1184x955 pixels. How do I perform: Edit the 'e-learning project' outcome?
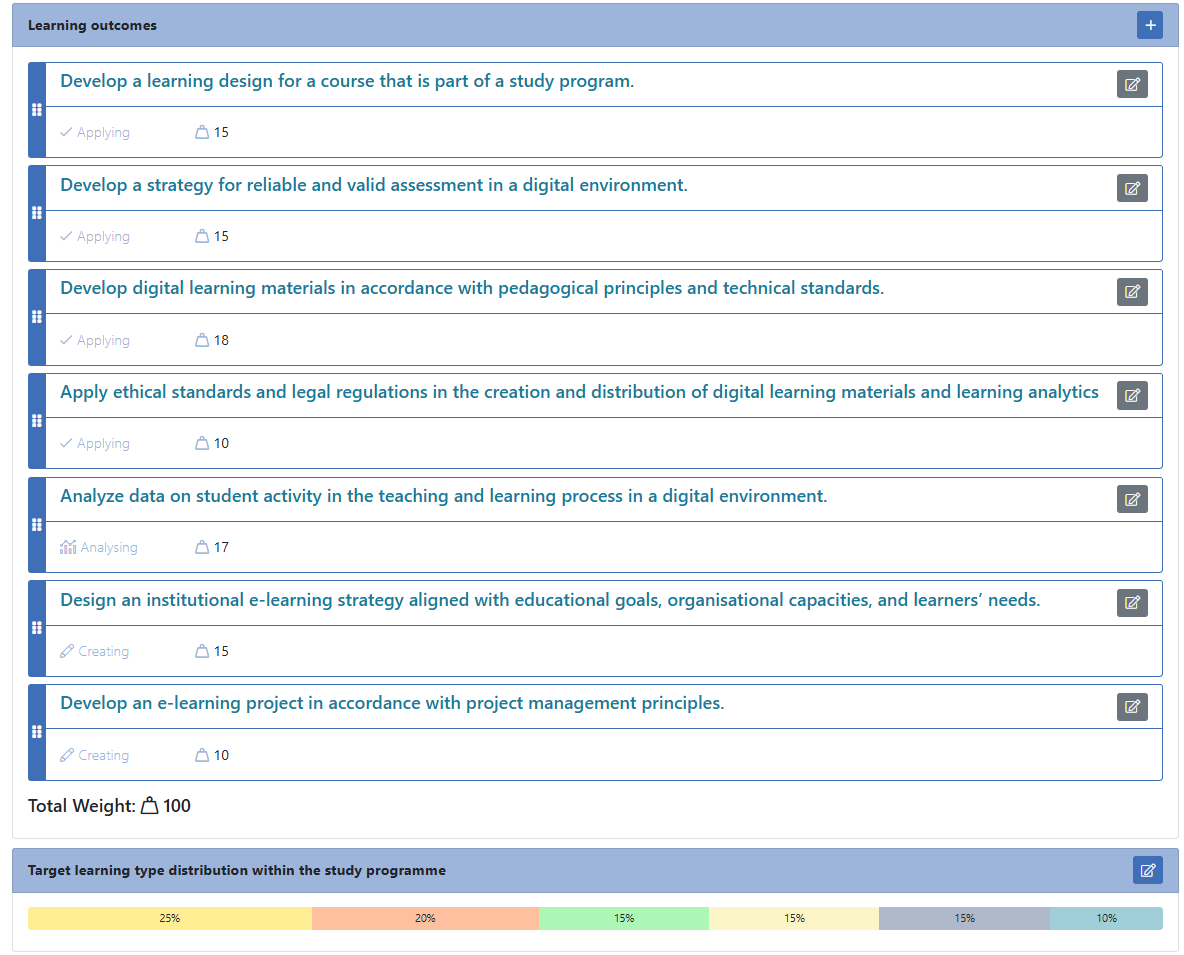[1132, 707]
